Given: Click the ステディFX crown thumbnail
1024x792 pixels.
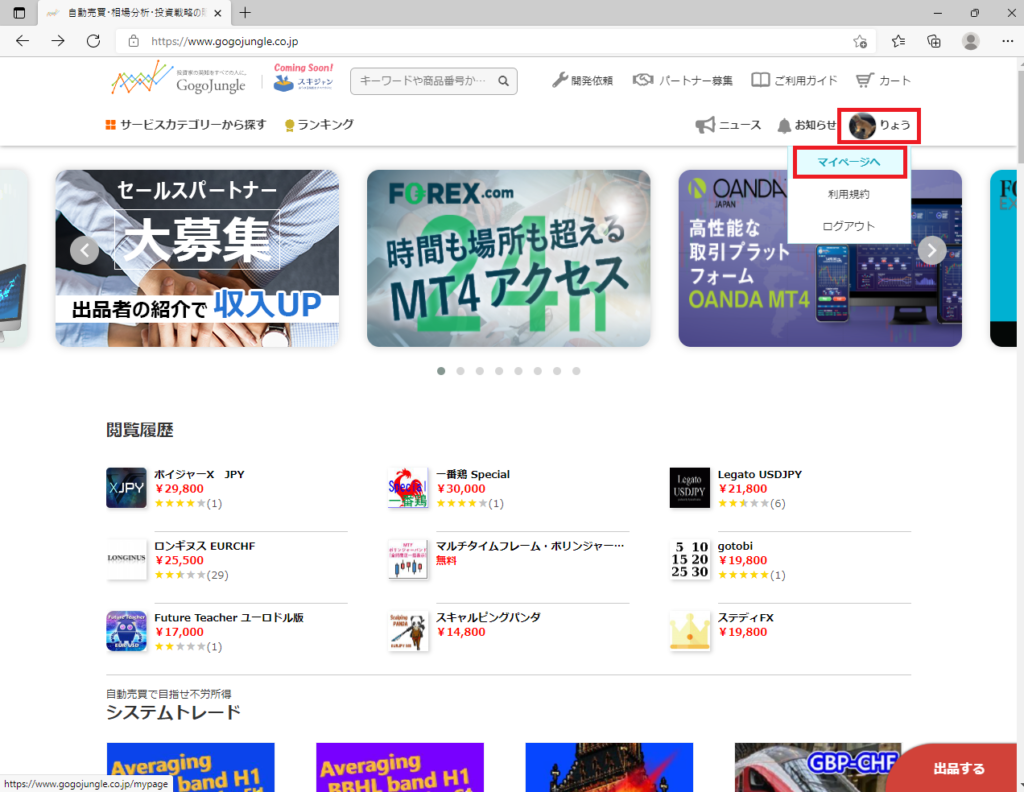Looking at the screenshot, I should [x=690, y=631].
